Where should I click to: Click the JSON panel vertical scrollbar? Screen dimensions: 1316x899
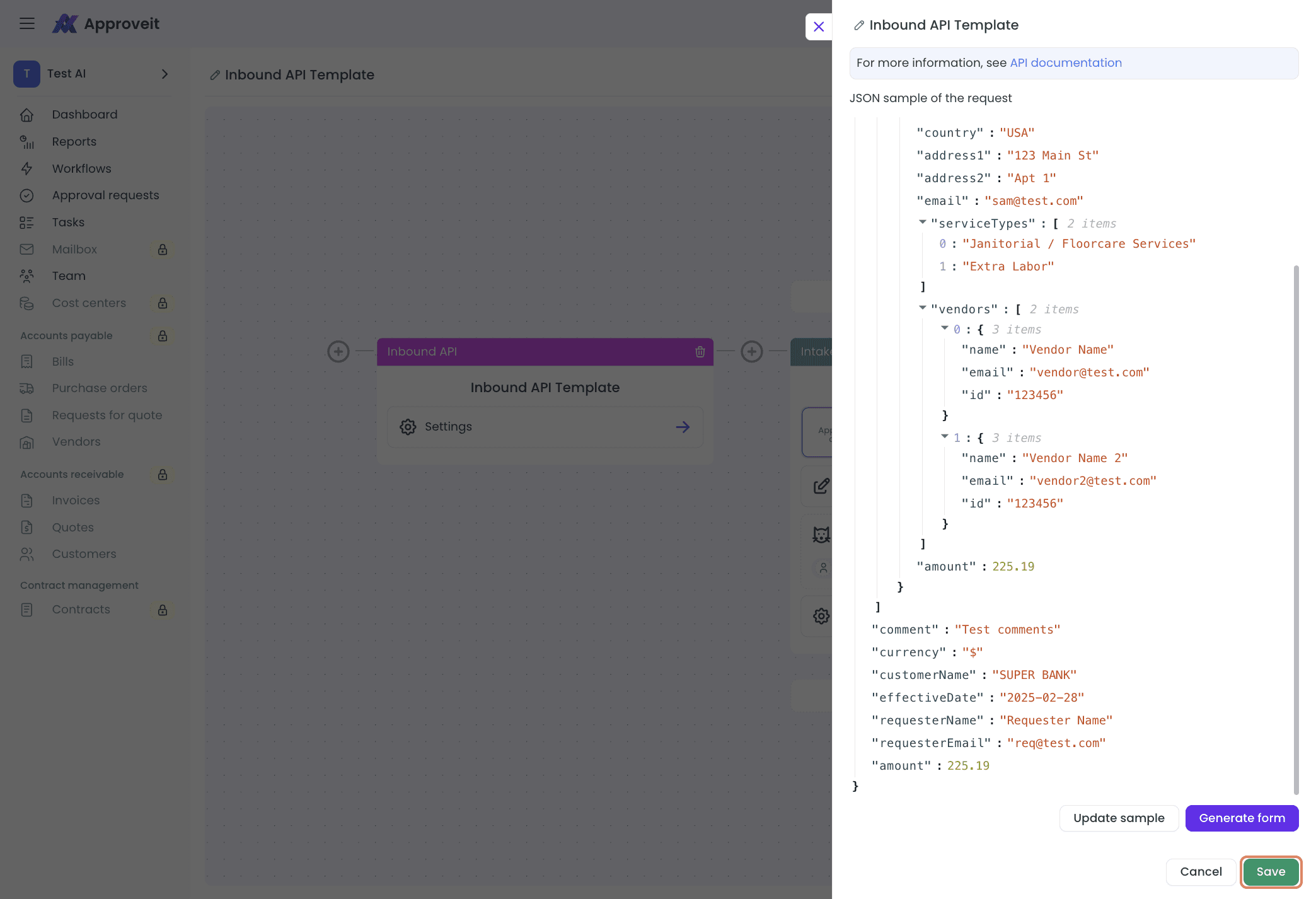point(1296,530)
